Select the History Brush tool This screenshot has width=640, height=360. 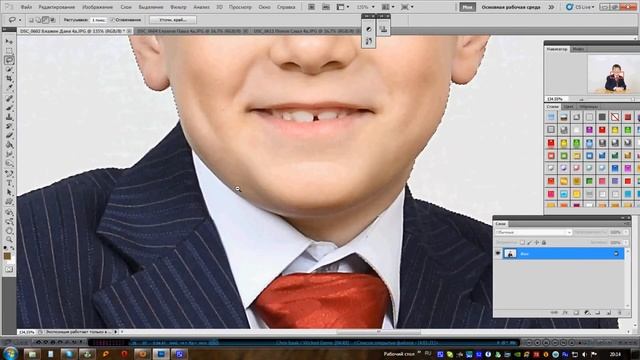(x=9, y=127)
